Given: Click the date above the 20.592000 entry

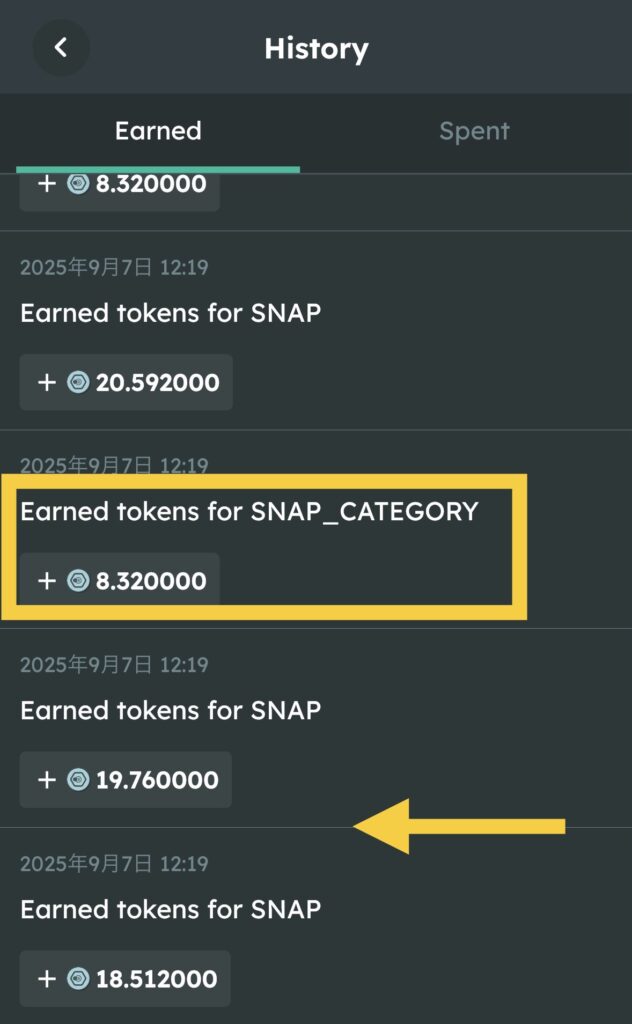Looking at the screenshot, I should (x=114, y=267).
